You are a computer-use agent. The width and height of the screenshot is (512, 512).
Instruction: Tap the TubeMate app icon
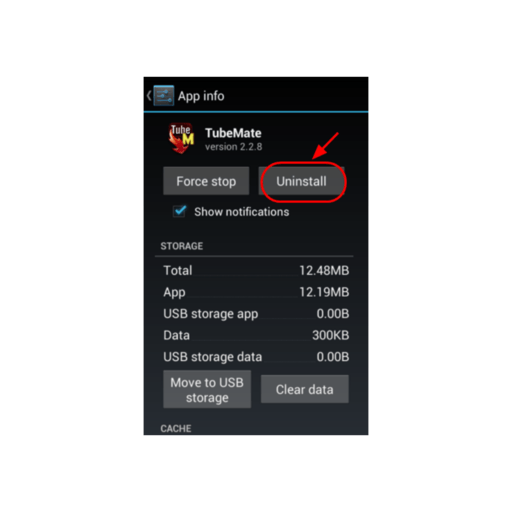click(181, 138)
